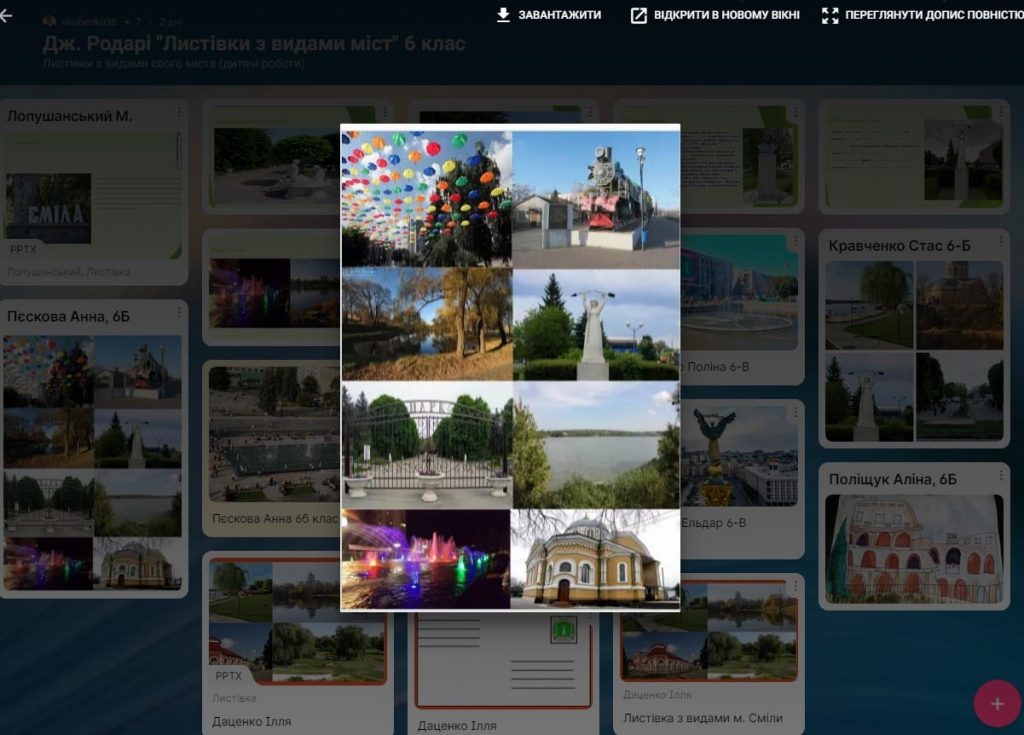Select yellow church photo in lightbox
Screen dimensions: 1024x735
click(595, 559)
